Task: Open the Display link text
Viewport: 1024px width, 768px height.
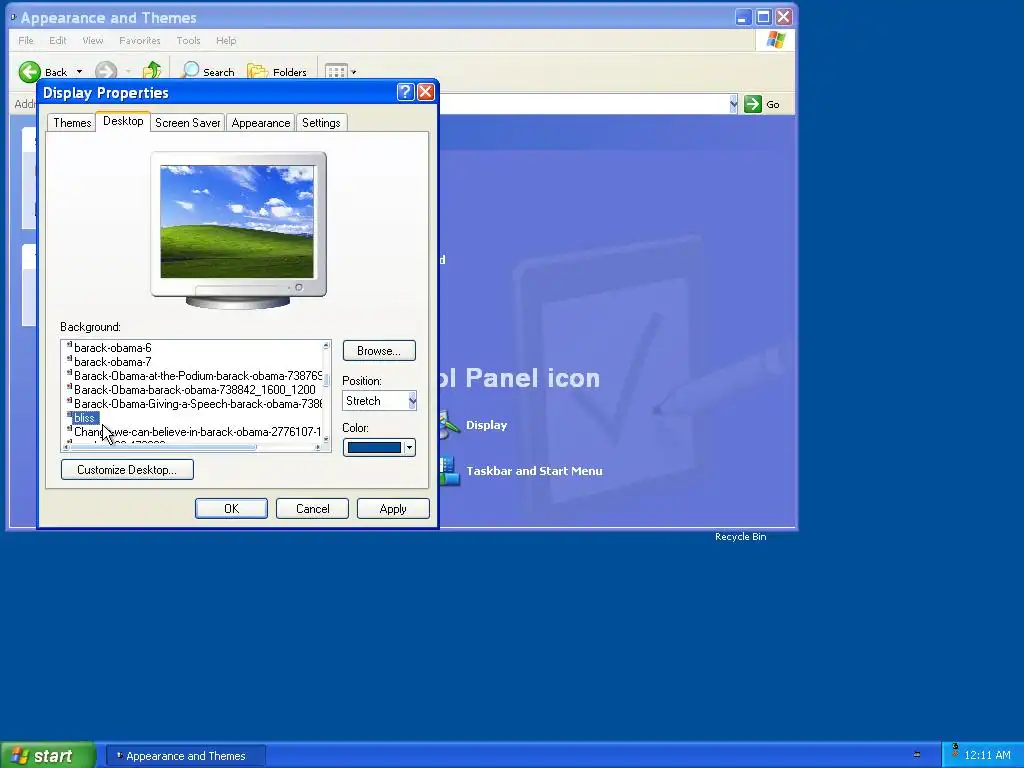Action: tap(486, 425)
